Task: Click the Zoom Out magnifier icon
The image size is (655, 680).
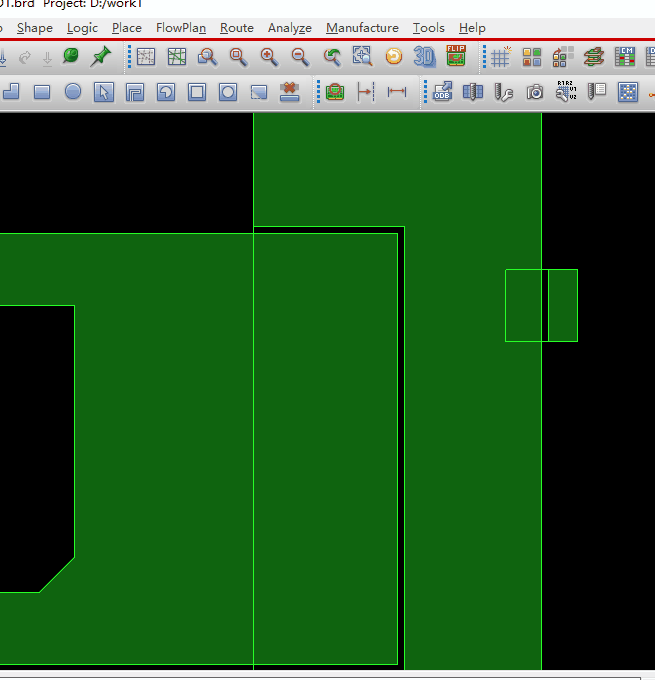Action: 300,57
